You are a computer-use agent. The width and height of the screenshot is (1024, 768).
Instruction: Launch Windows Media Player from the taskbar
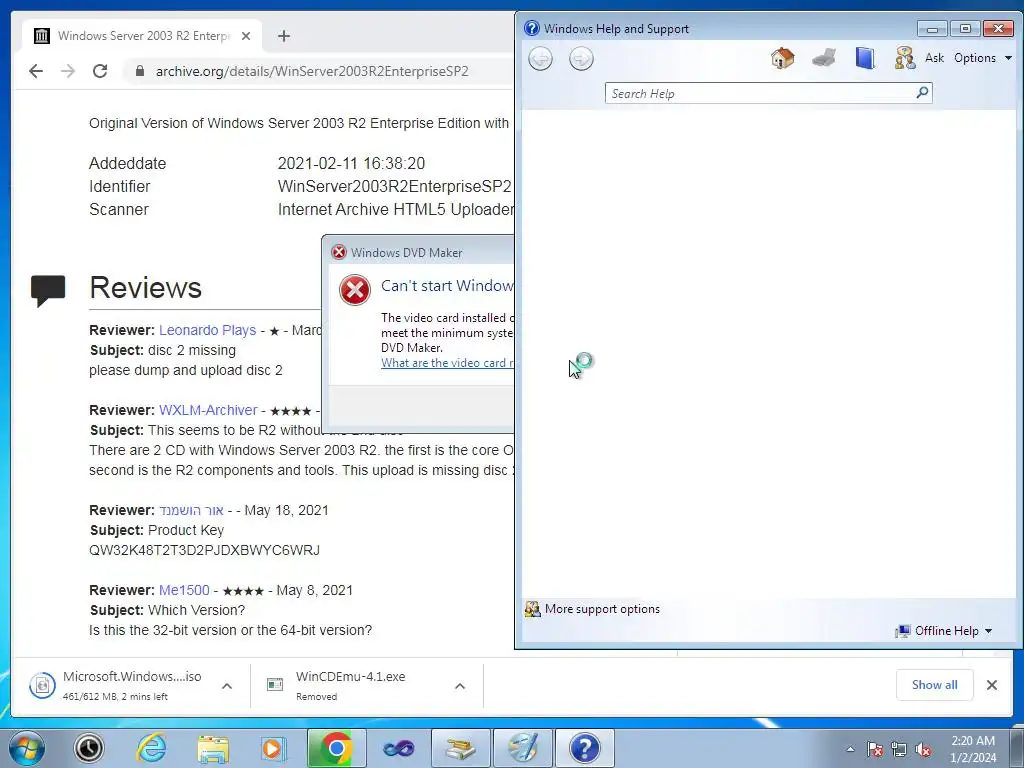tap(274, 748)
